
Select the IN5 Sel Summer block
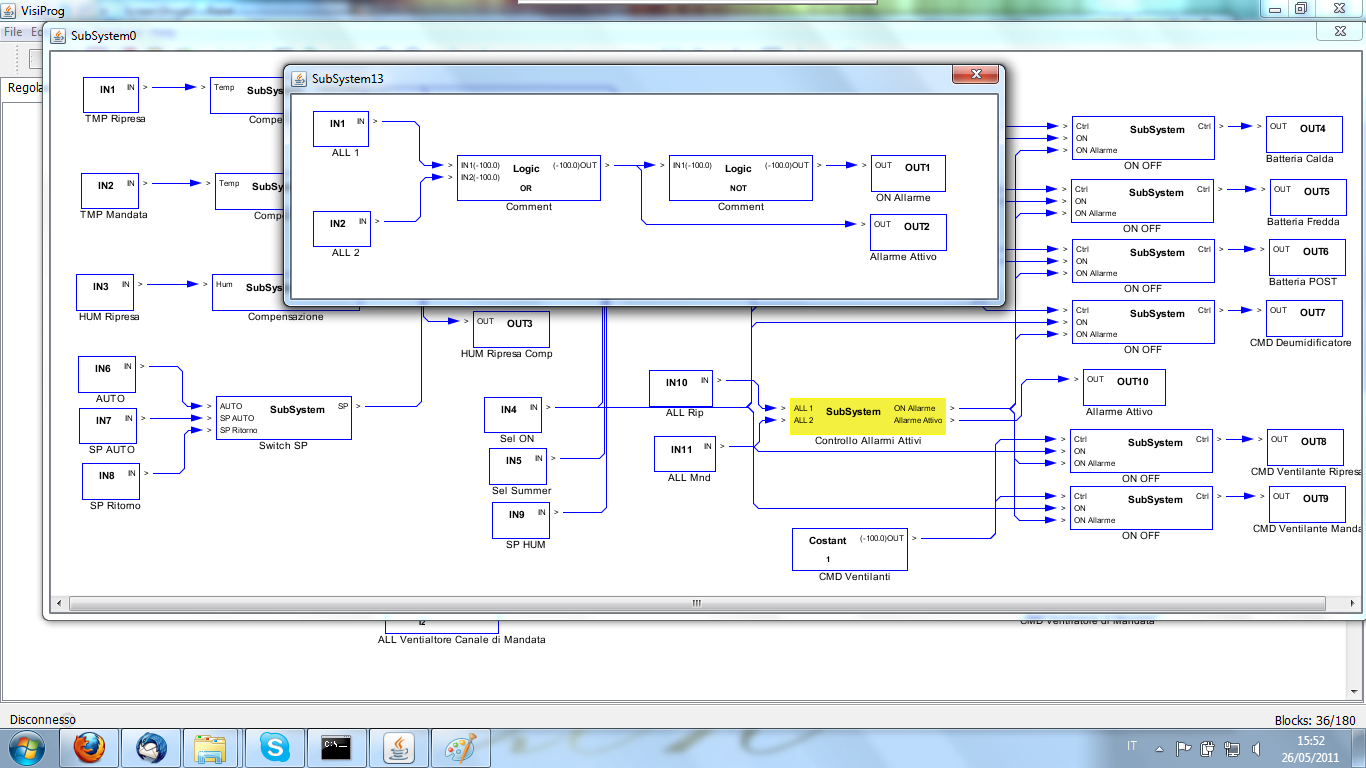coord(518,466)
